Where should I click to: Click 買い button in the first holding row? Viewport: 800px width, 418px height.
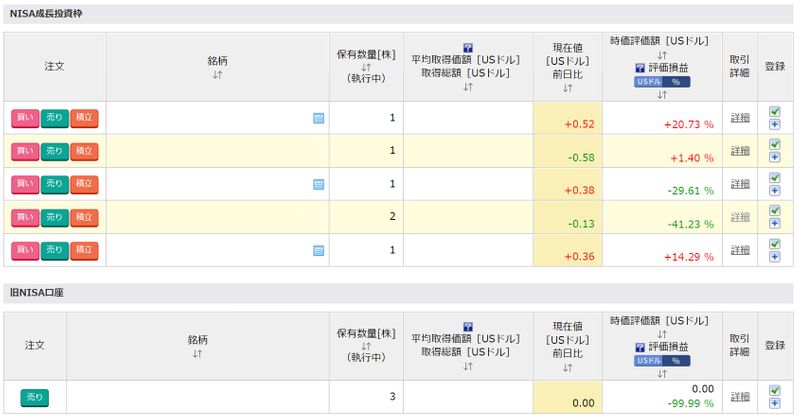[x=25, y=118]
